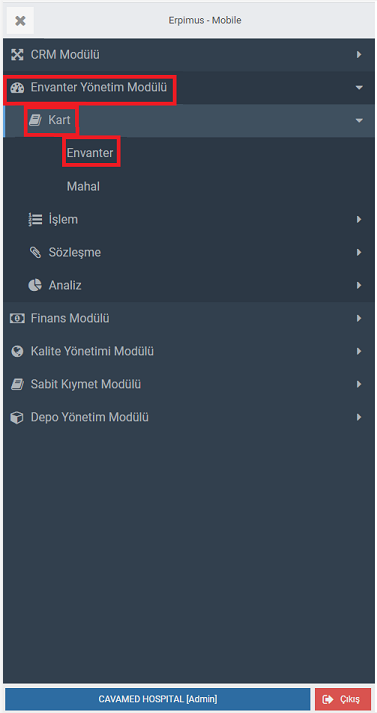The image size is (377, 713).
Task: Click the CRM Modülü arrows icon
Action: point(17,55)
